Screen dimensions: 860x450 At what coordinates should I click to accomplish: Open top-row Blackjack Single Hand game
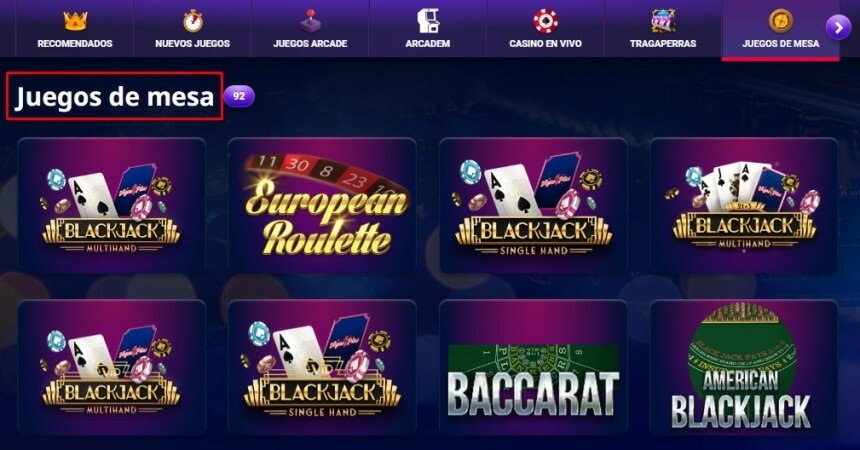pos(533,205)
